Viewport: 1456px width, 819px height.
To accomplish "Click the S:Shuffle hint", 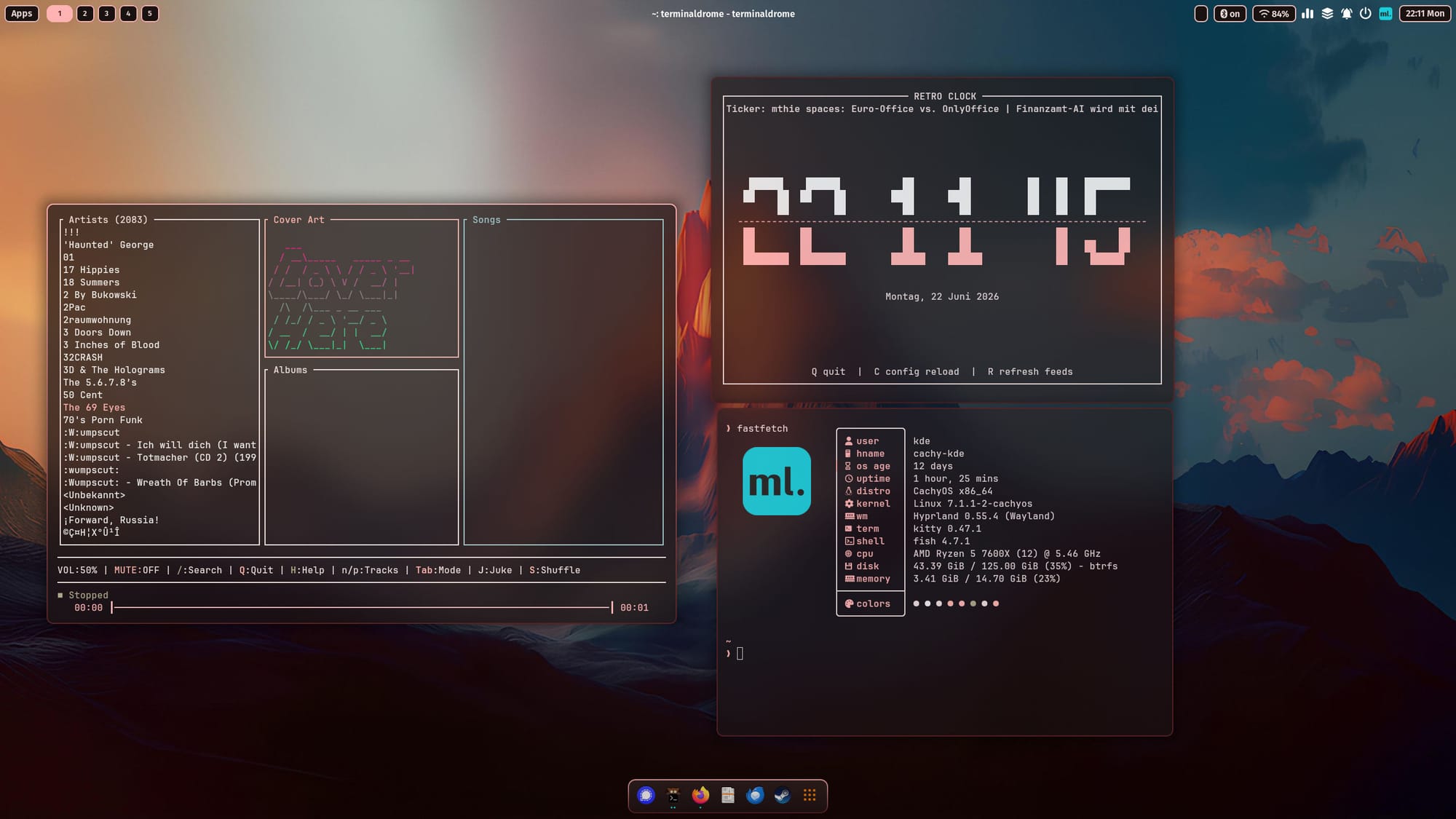I will click(x=555, y=570).
